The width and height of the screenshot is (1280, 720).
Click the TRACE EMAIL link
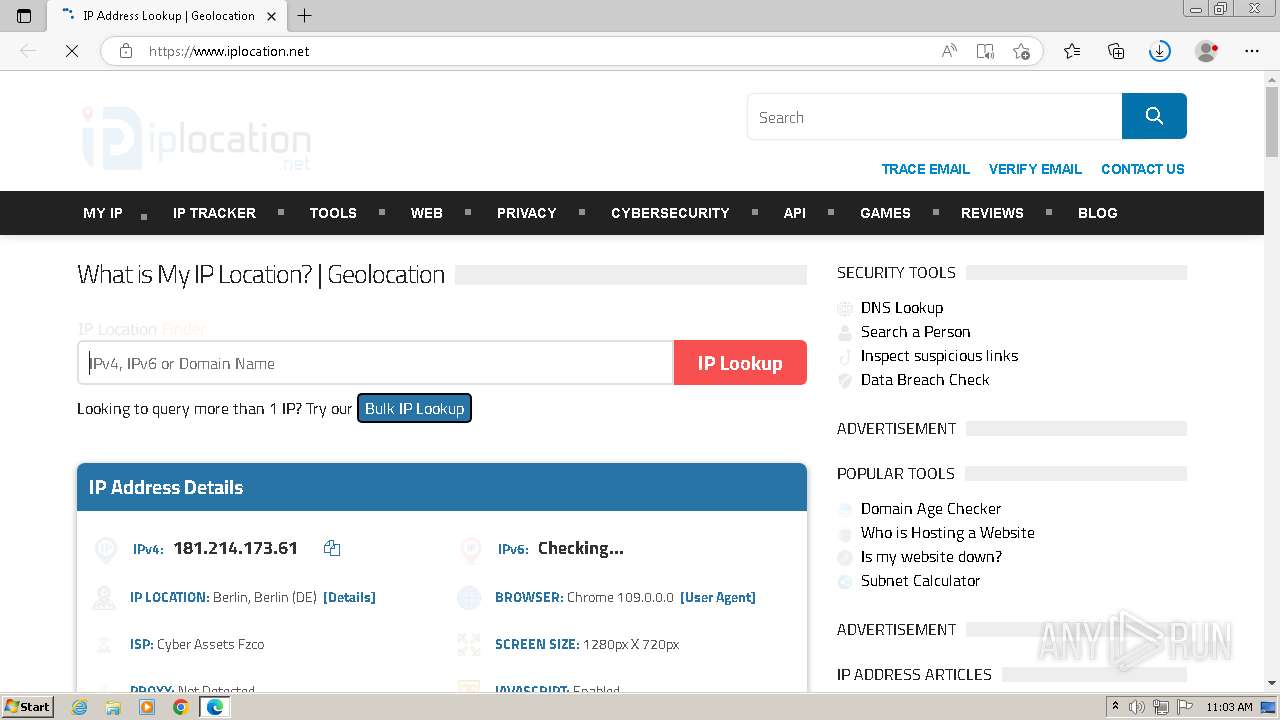pyautogui.click(x=925, y=169)
